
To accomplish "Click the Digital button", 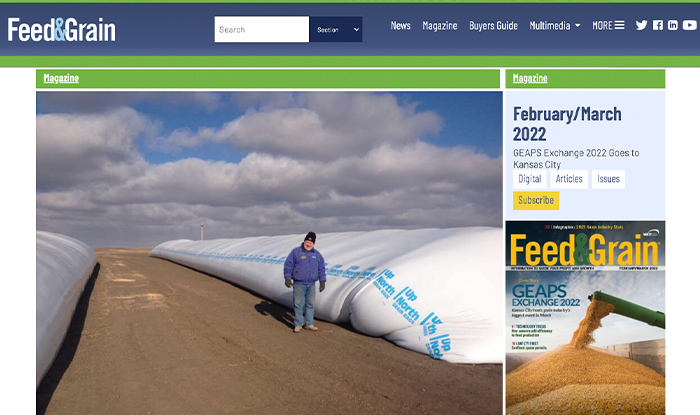I will 529,179.
